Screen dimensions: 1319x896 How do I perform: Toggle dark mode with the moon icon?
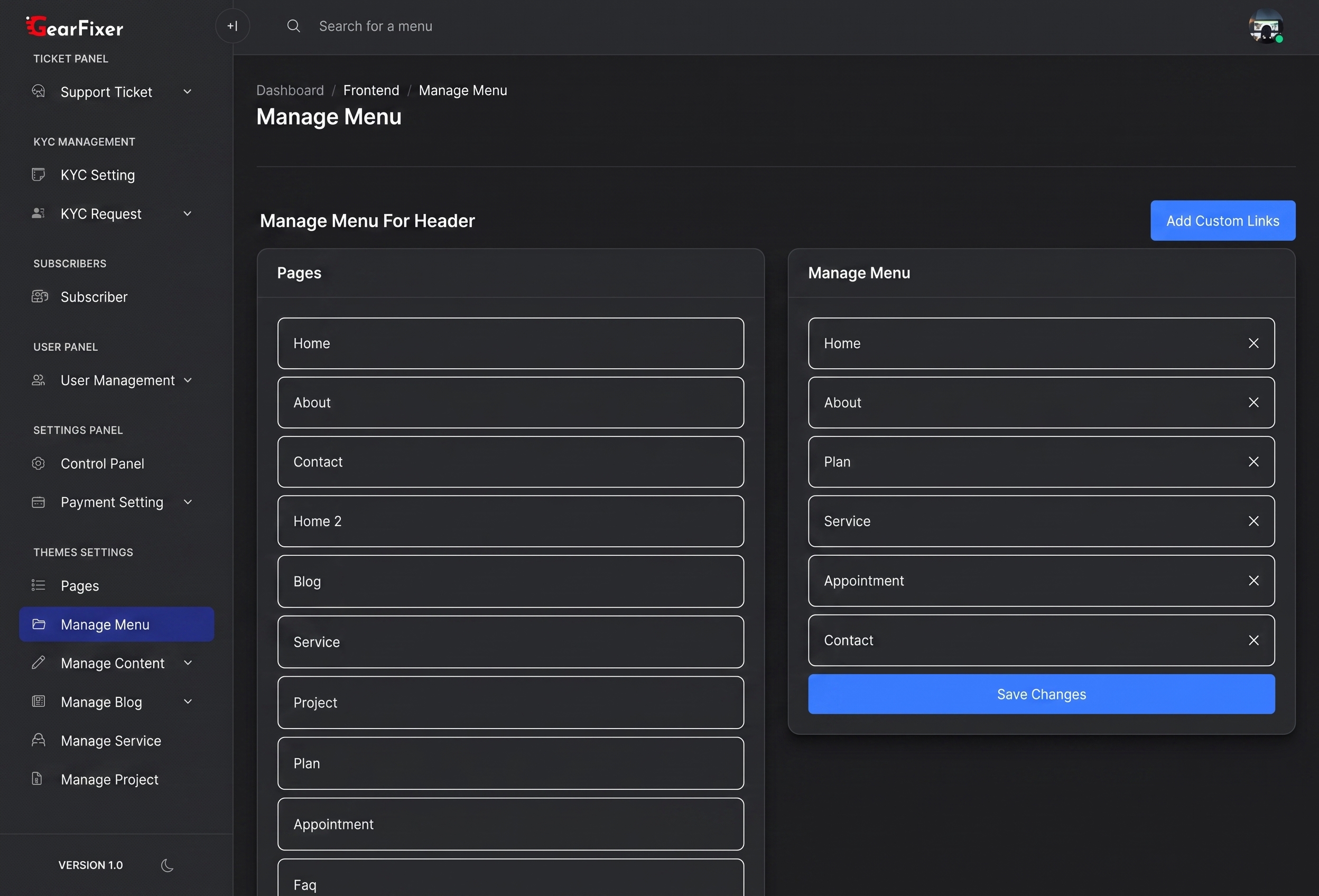pyautogui.click(x=167, y=865)
